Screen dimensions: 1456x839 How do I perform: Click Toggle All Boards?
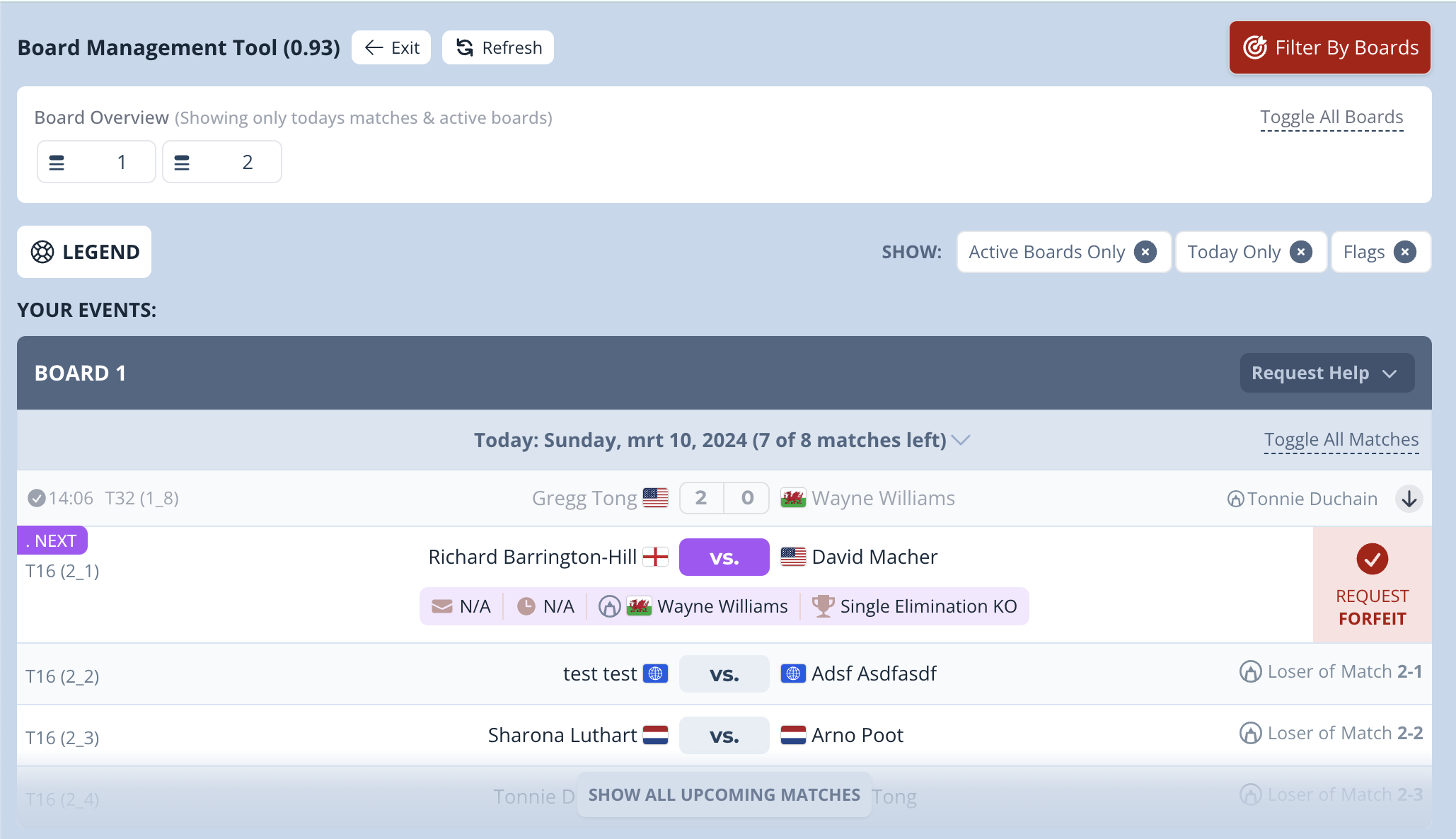tap(1331, 116)
